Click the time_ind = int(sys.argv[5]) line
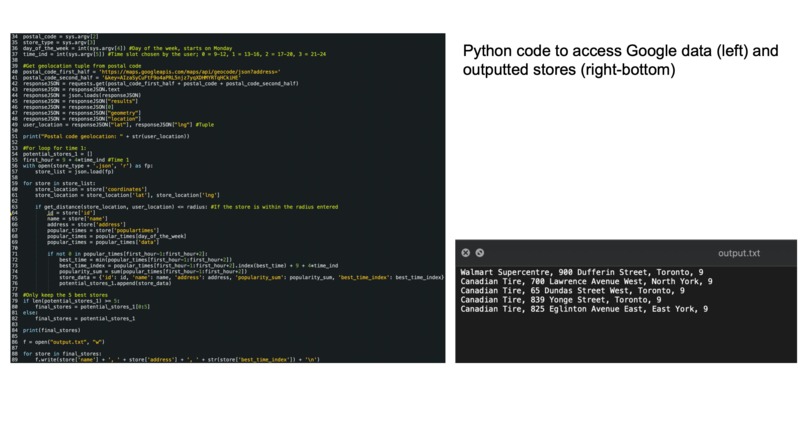This screenshot has width=806, height=436. [x=174, y=54]
